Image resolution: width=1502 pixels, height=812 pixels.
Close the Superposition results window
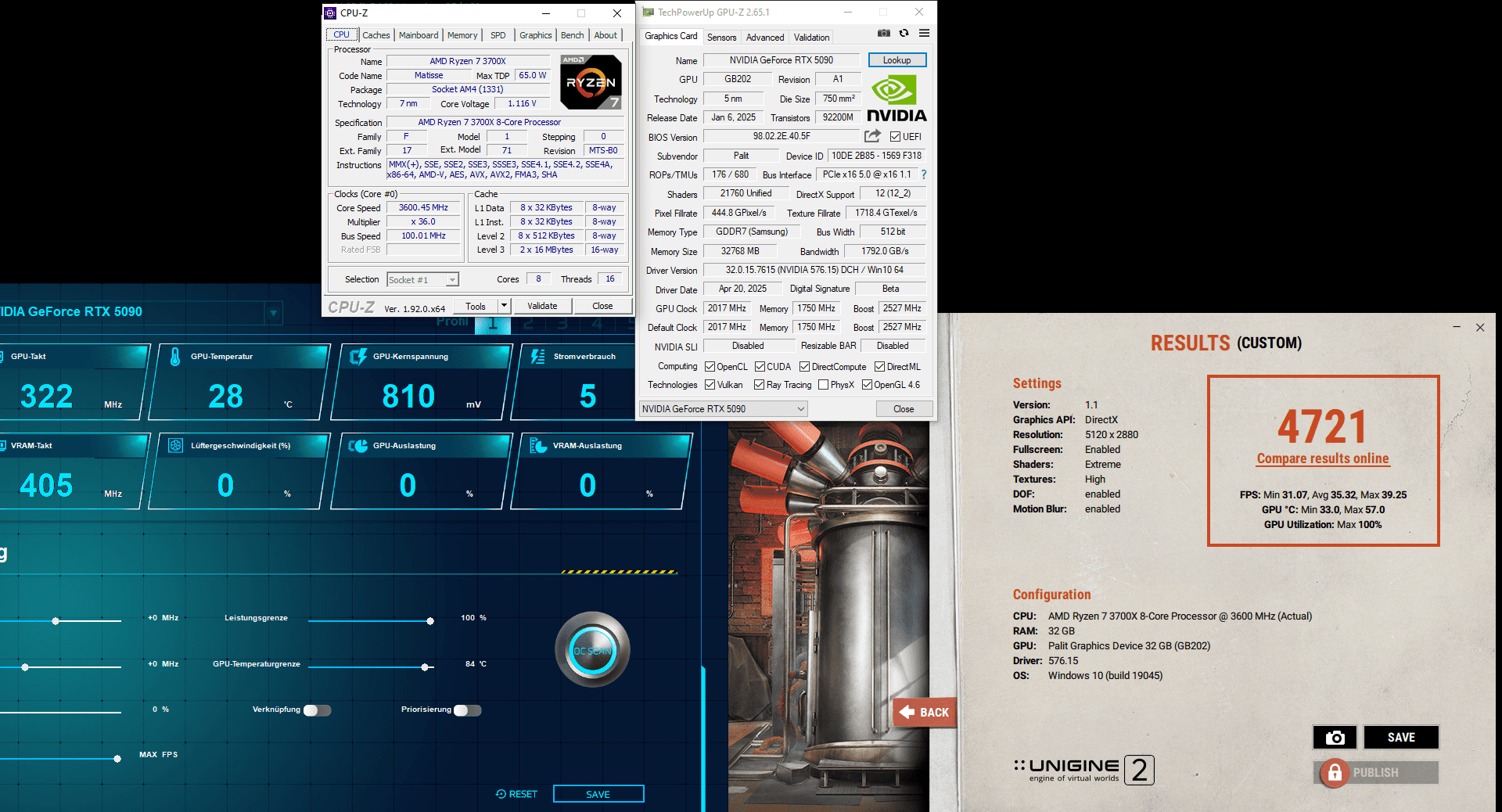[1480, 327]
